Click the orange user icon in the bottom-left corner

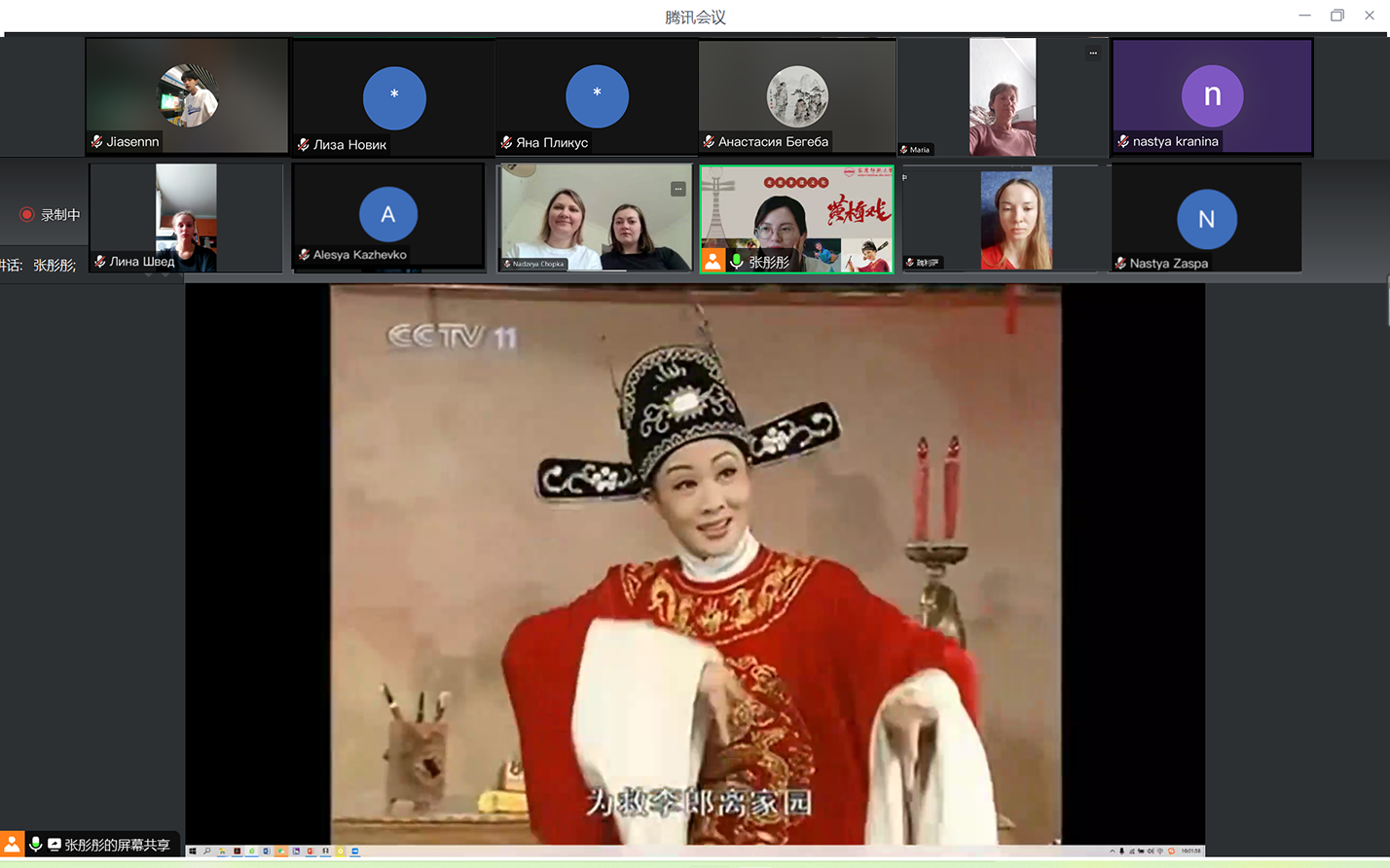click(x=12, y=844)
